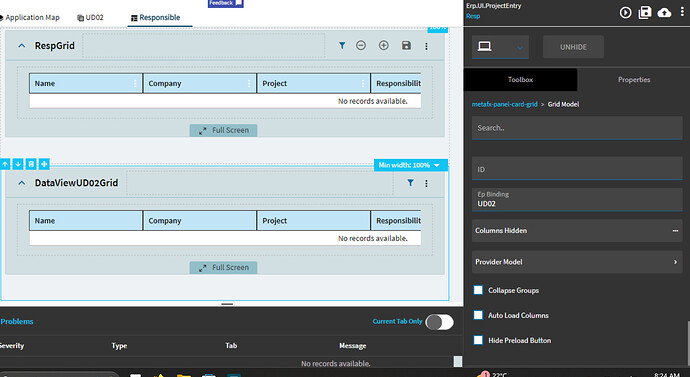Click the Columns Hidden ellipsis icon
690x377 pixels.
[675, 231]
